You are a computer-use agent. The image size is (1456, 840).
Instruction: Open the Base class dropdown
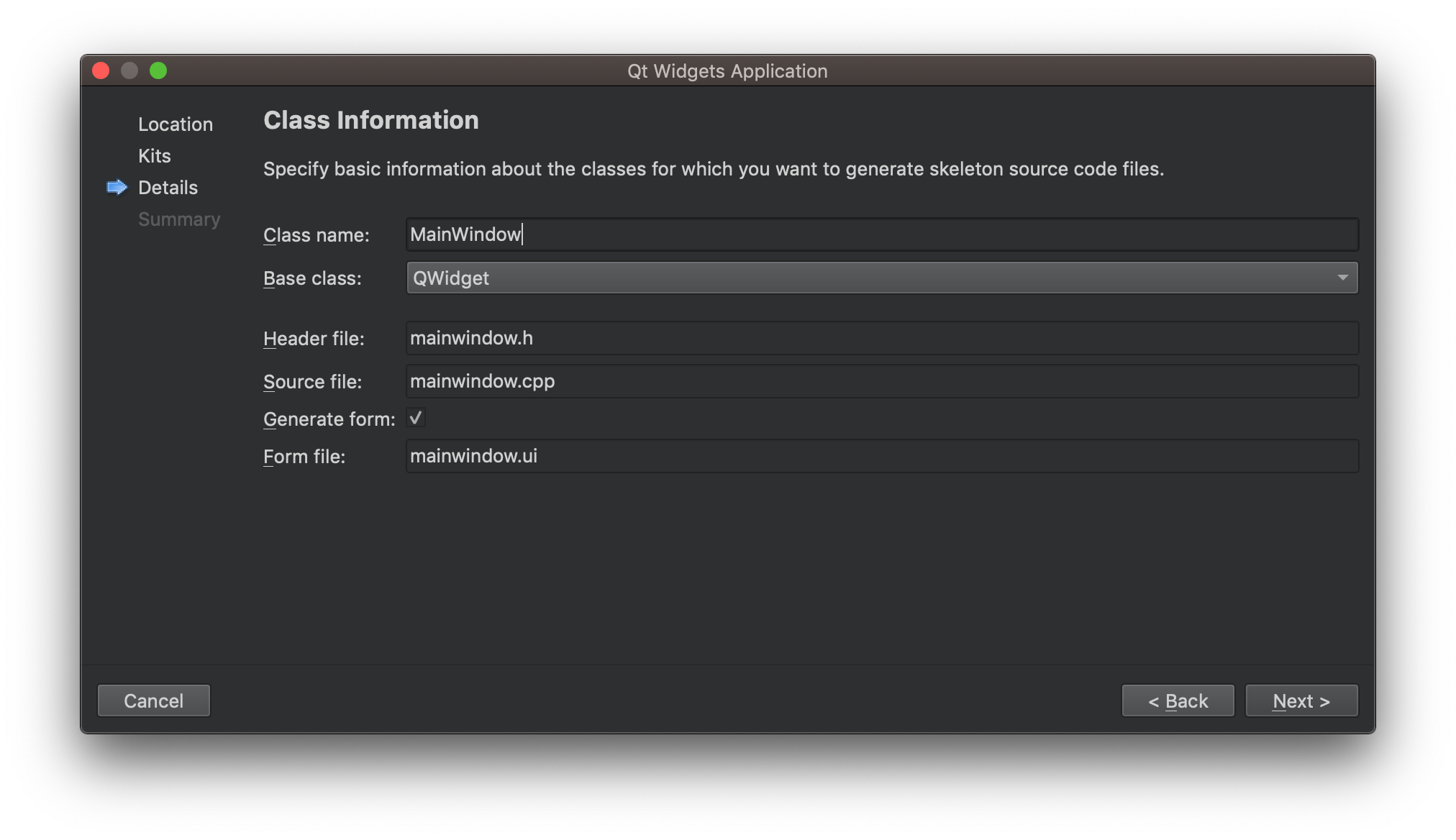(882, 278)
